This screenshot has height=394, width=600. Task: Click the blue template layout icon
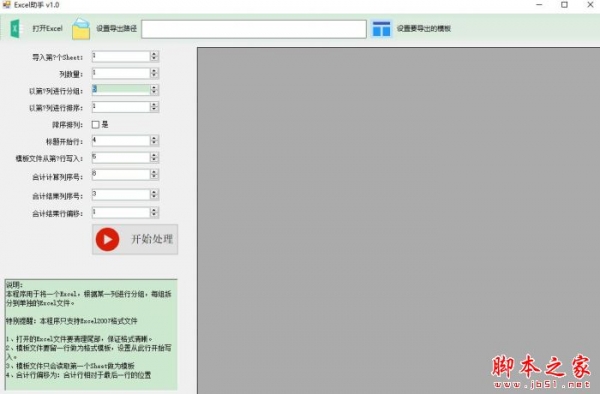(381, 29)
